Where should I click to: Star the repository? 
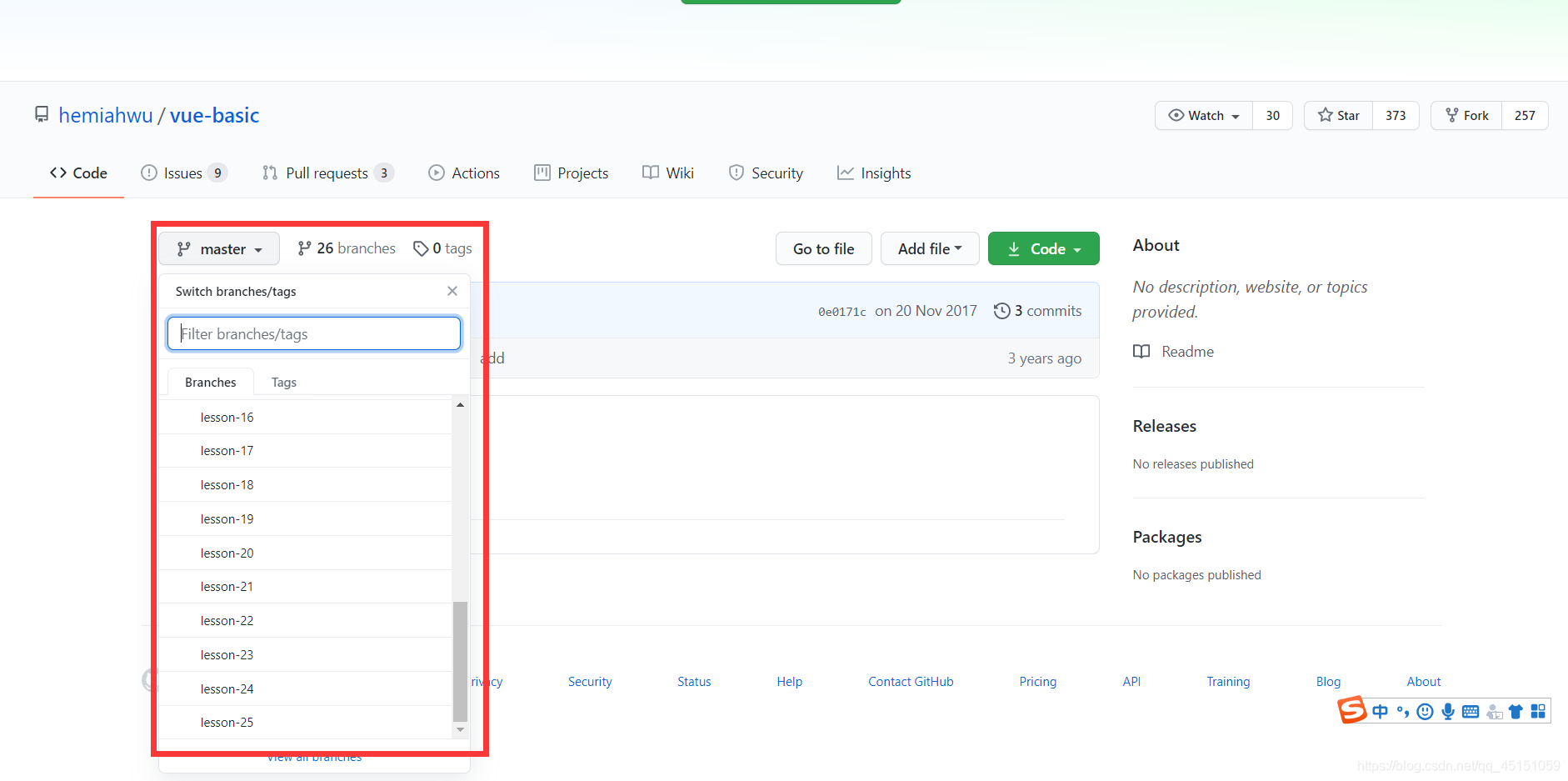click(x=1338, y=116)
